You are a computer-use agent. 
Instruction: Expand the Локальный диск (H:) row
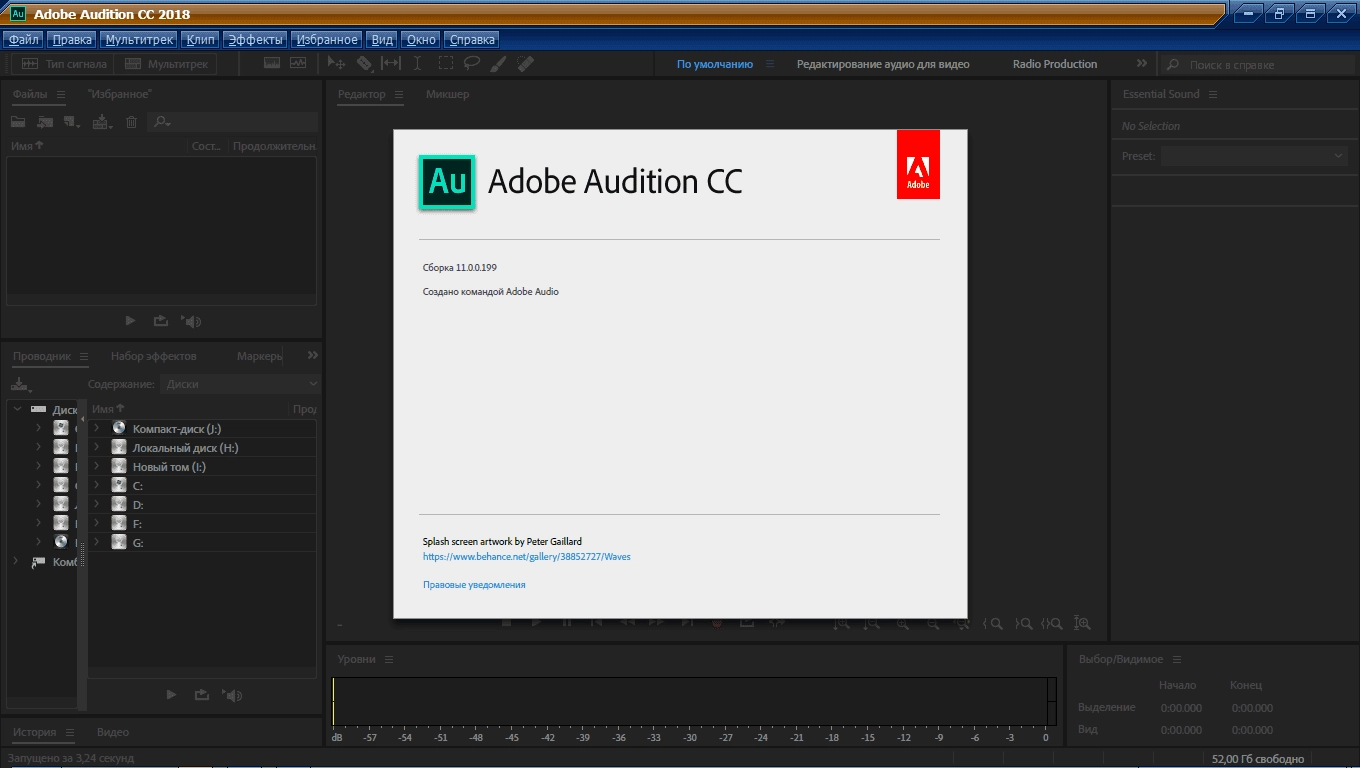coord(97,447)
